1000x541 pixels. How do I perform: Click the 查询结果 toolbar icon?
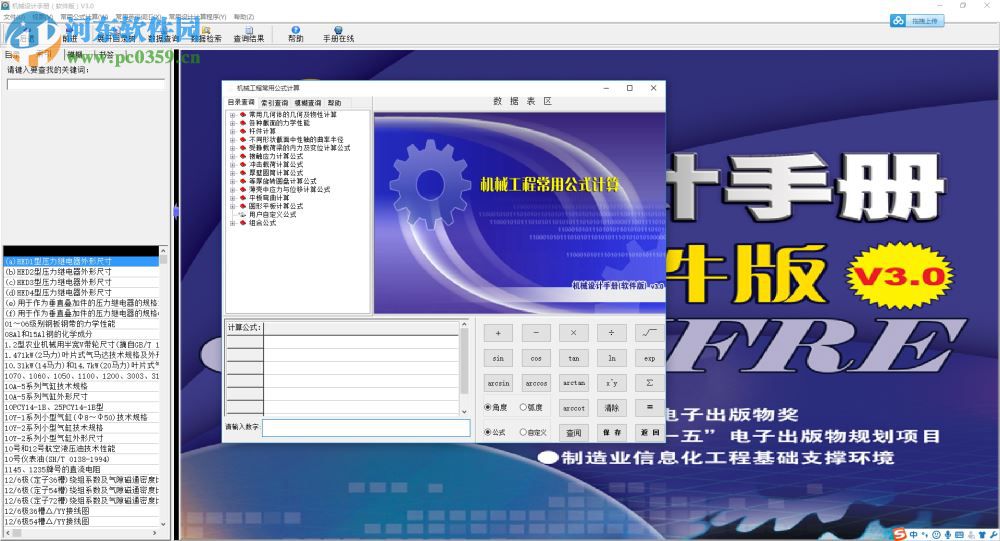pos(249,34)
